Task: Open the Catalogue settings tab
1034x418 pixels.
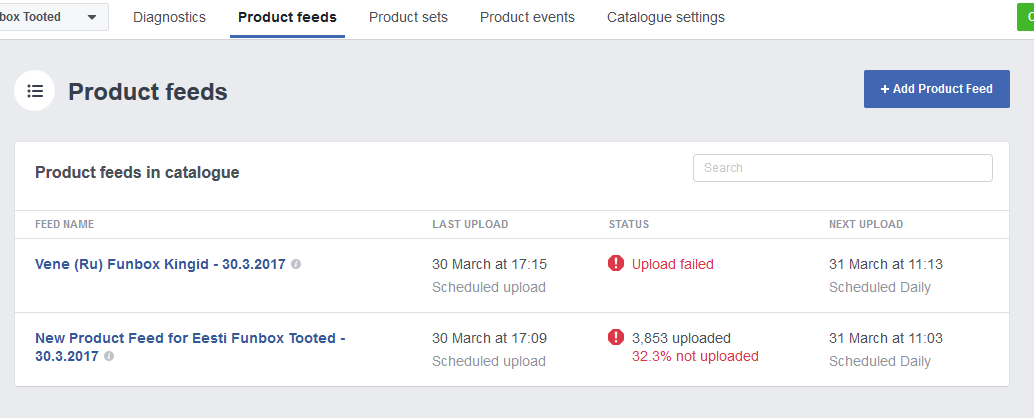Action: [x=665, y=18]
